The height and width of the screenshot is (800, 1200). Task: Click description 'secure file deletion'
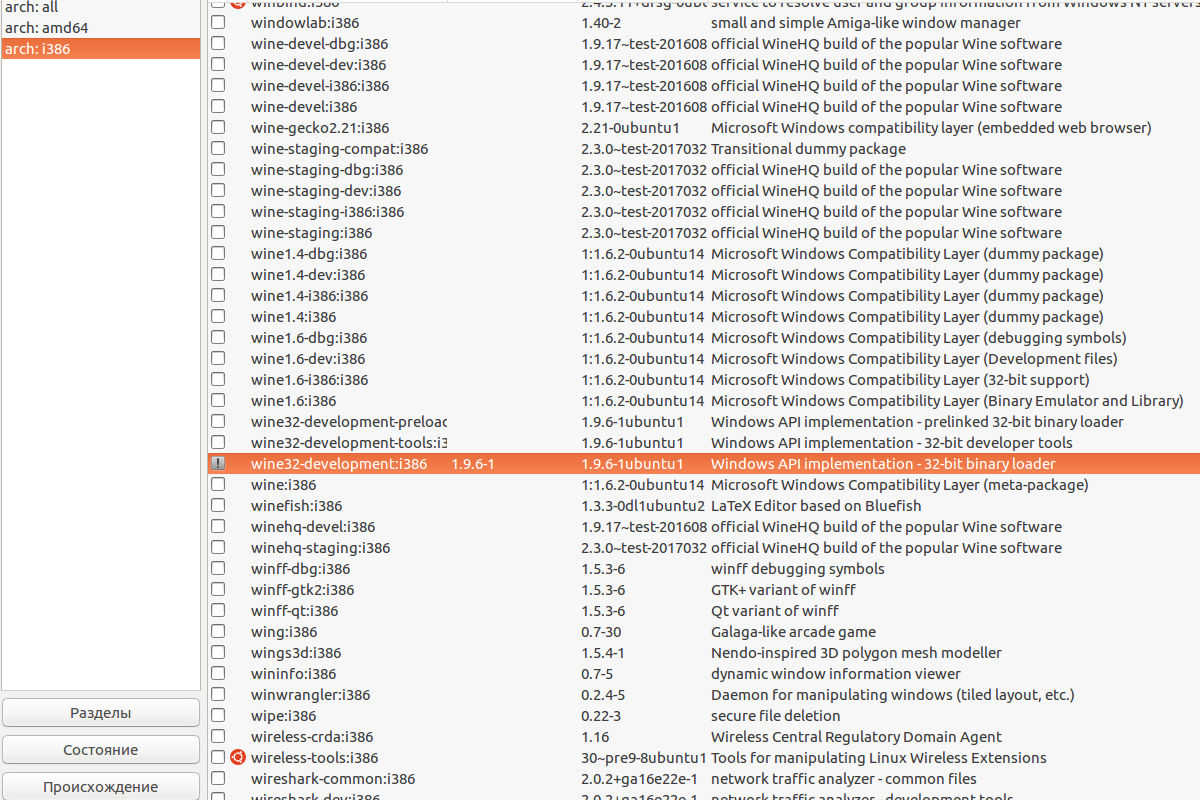pyautogui.click(x=776, y=715)
